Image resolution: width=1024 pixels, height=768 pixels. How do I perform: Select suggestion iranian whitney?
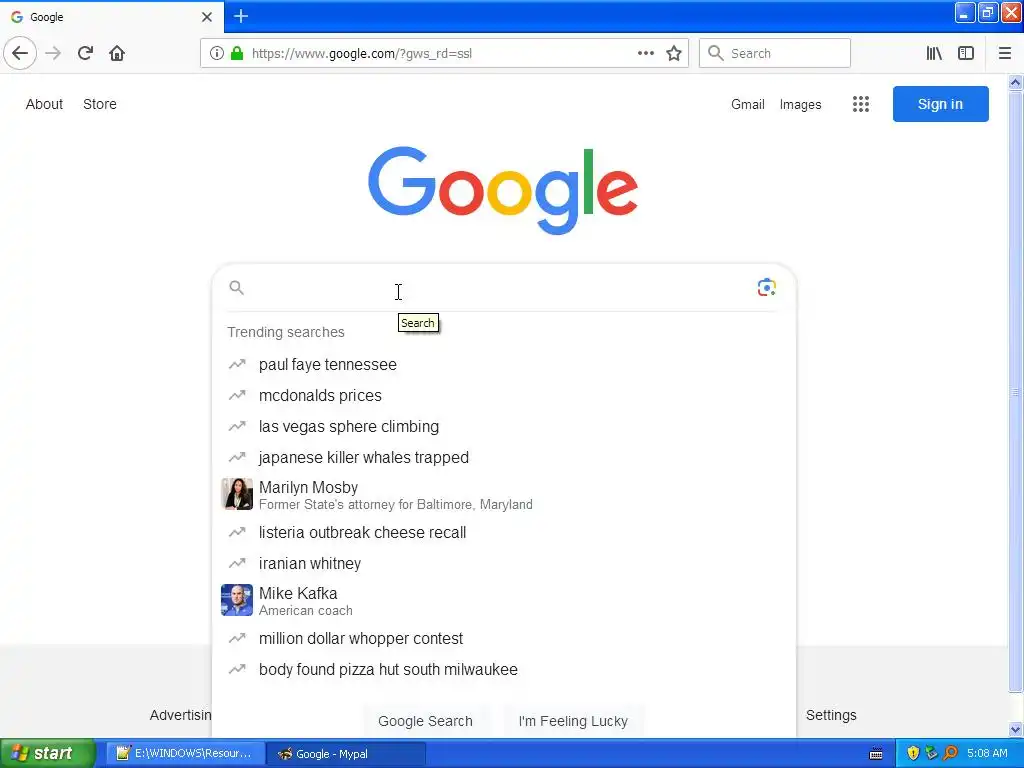point(504,563)
